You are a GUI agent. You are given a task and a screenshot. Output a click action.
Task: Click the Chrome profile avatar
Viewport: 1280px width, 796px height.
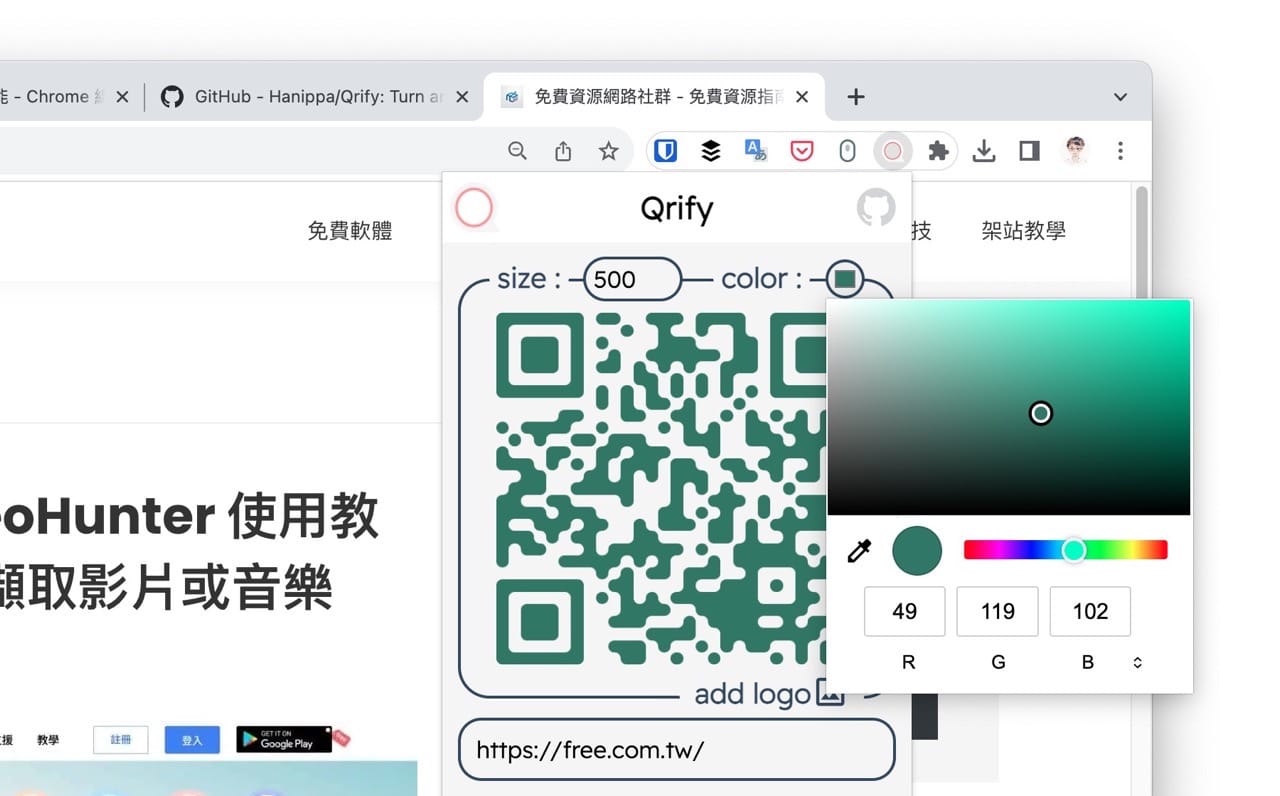1075,151
